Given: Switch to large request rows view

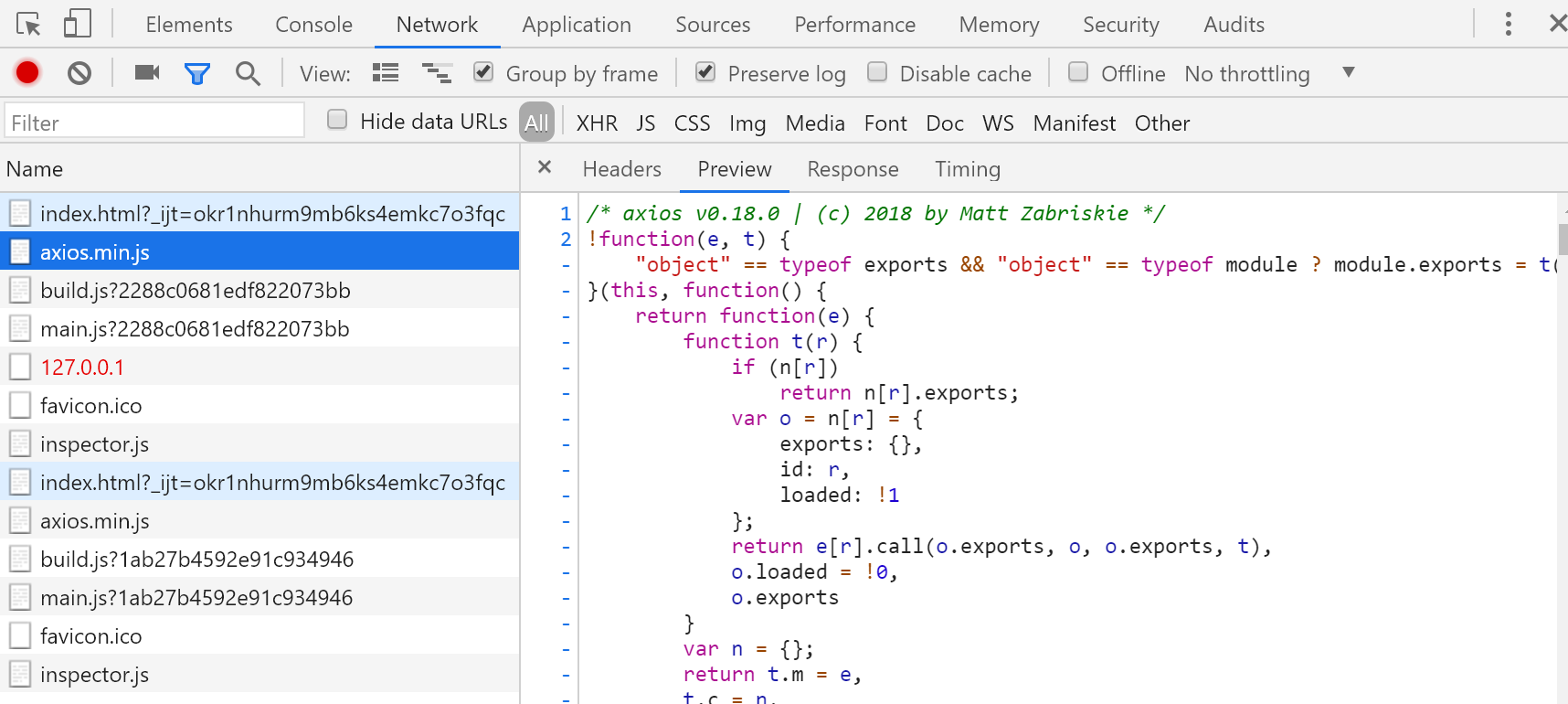Looking at the screenshot, I should [x=386, y=73].
